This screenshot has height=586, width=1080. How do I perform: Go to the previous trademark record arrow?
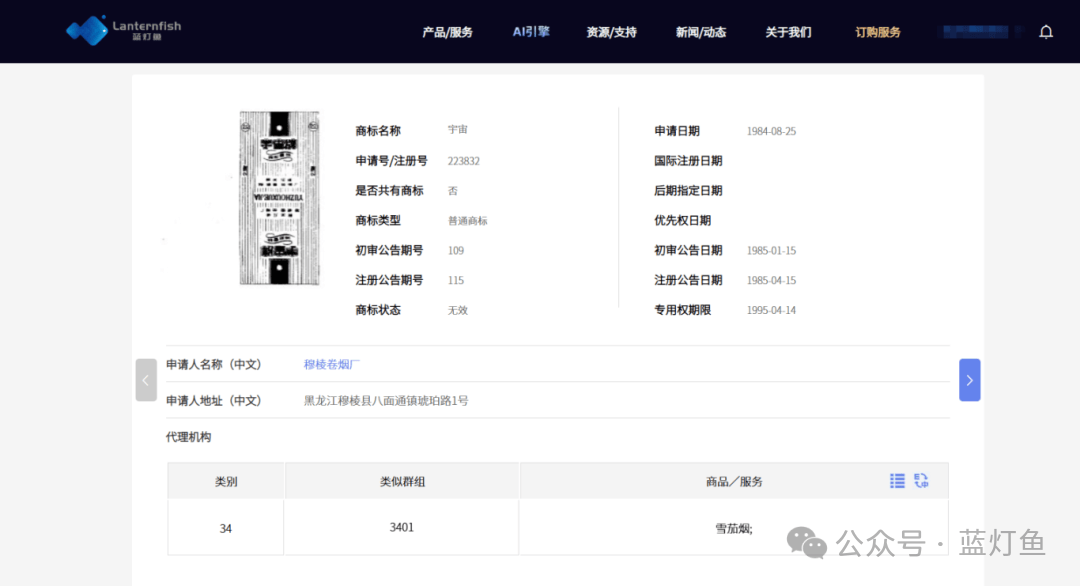[x=146, y=380]
